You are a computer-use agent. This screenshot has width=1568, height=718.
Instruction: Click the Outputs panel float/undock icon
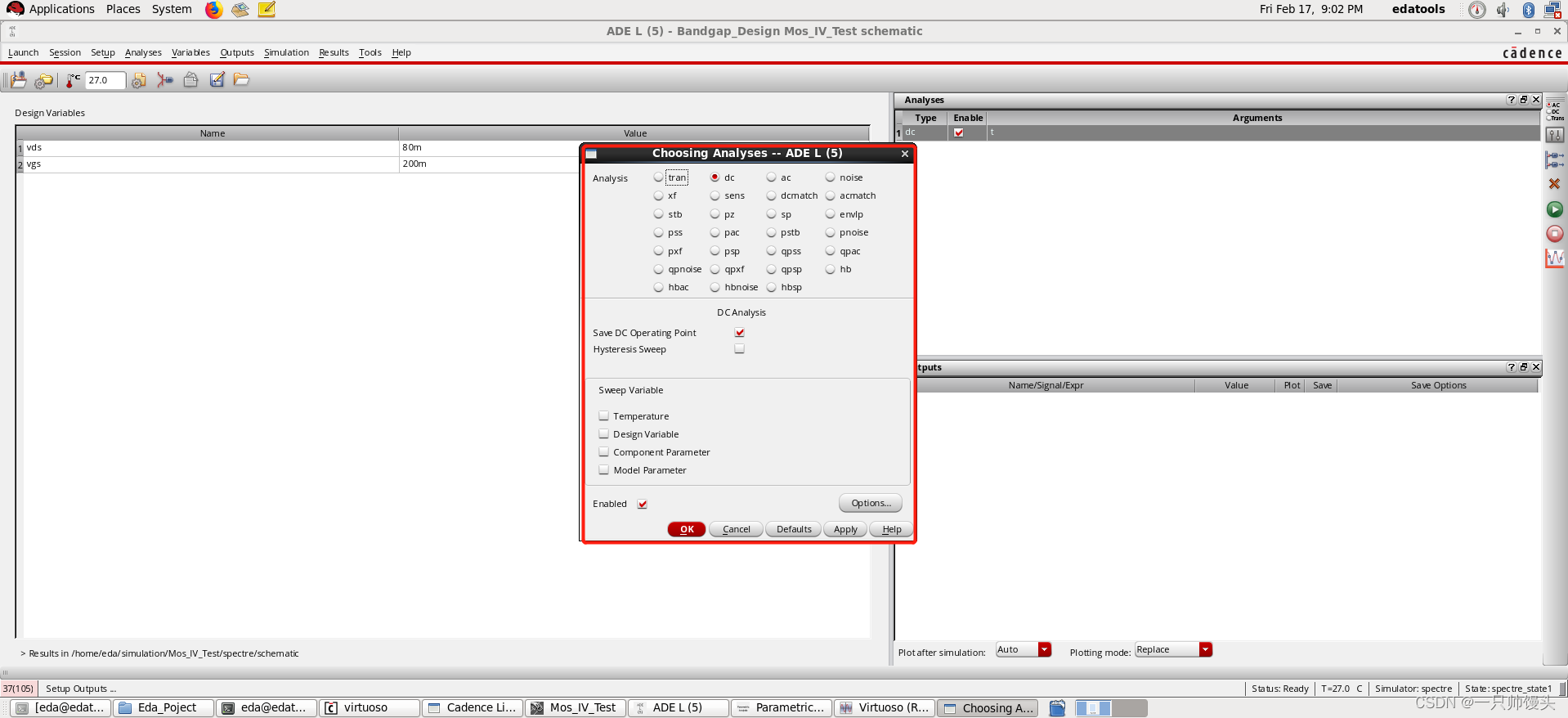1524,367
